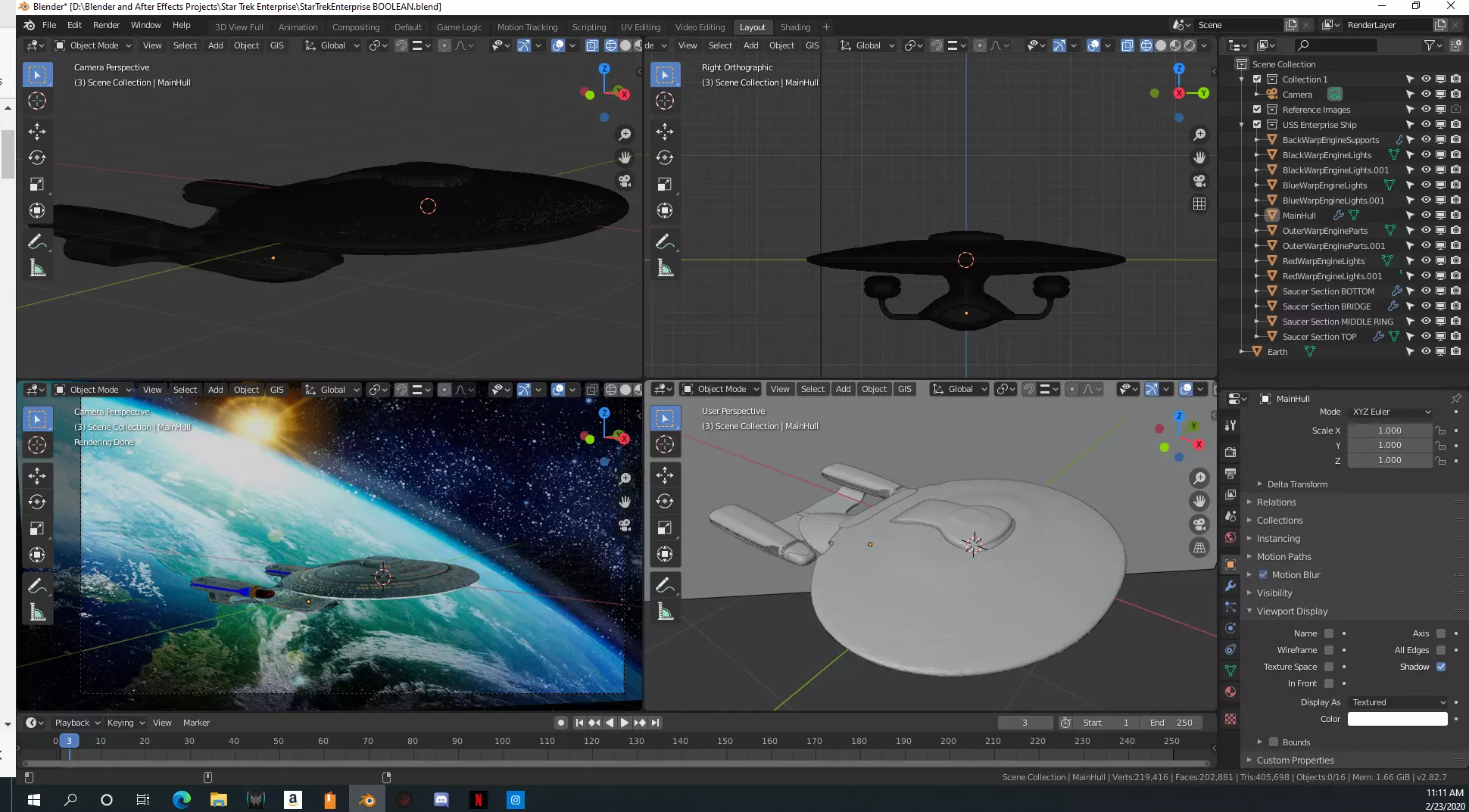This screenshot has height=812, width=1469.
Task: Pick Rotate tool in the rendered Earth viewport
Action: pos(37,502)
